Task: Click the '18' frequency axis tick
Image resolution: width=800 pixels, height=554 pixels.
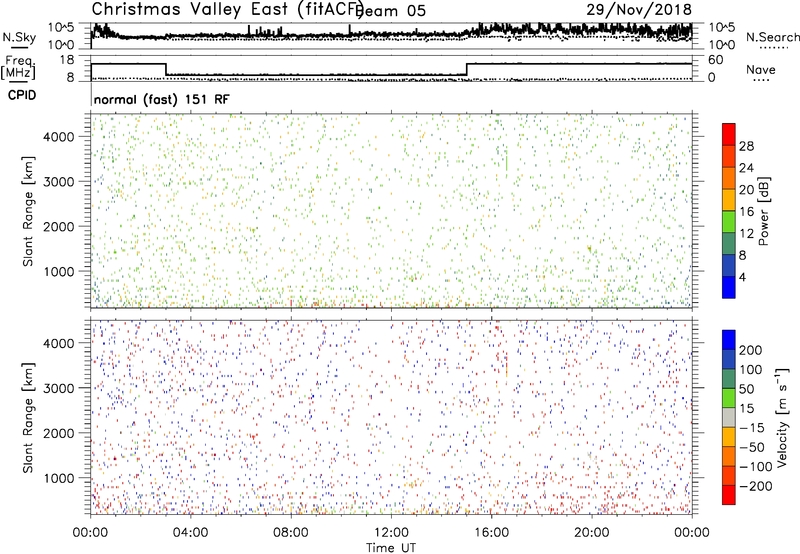Action: coord(67,60)
